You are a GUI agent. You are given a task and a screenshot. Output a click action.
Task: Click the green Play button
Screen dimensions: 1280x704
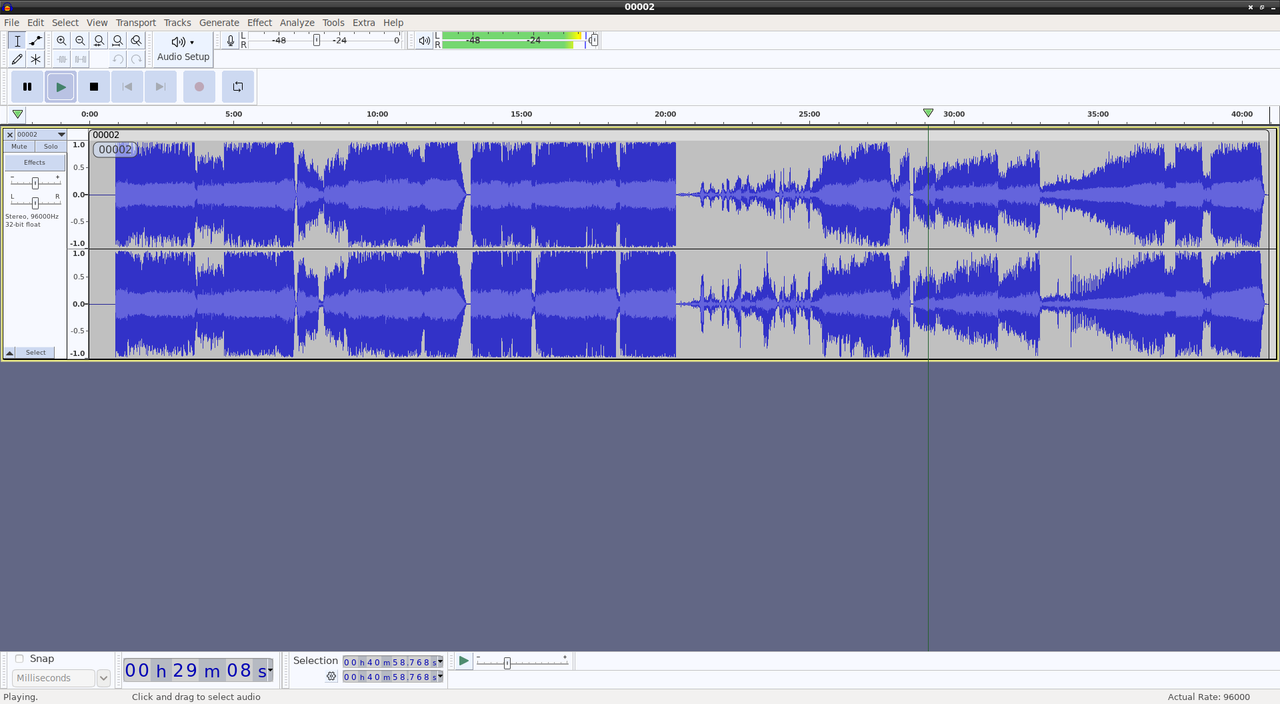(x=61, y=87)
